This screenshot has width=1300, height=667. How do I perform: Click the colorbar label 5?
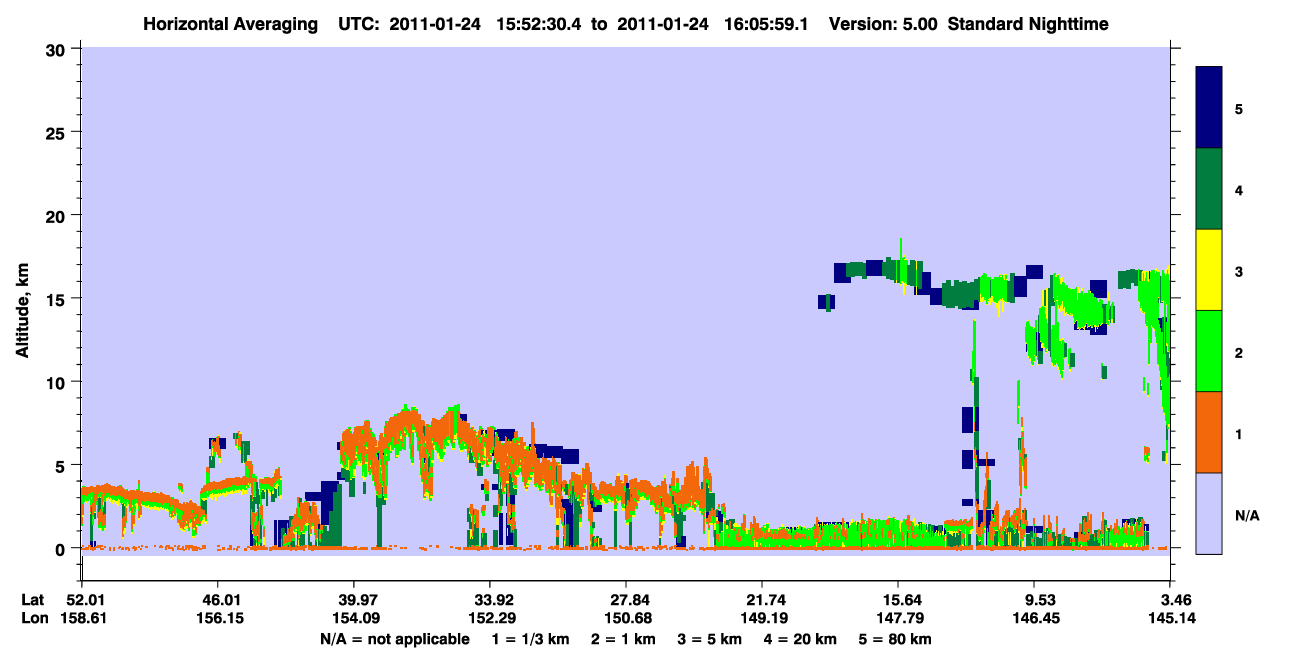(x=1239, y=108)
